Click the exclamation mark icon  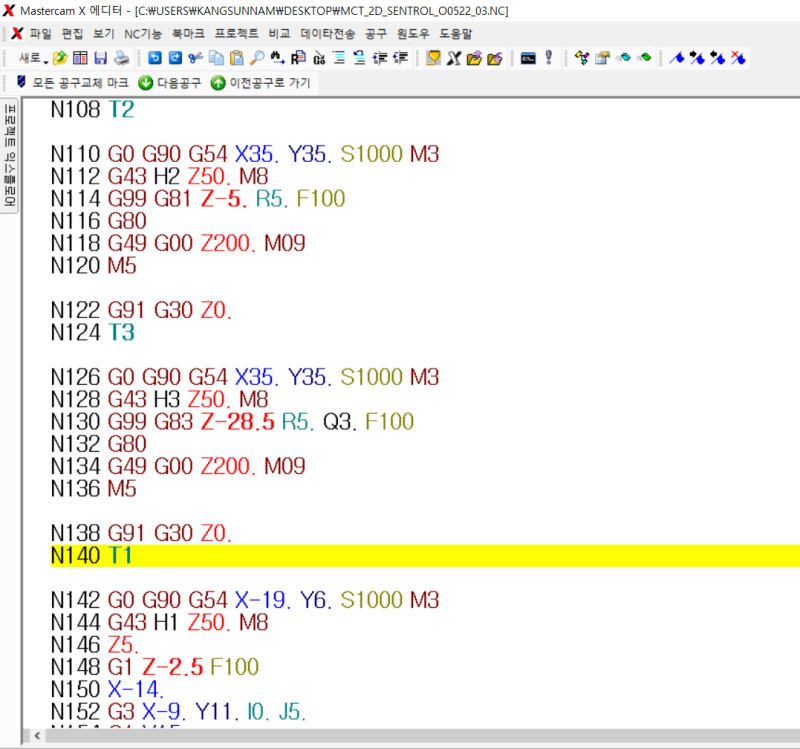(x=548, y=58)
